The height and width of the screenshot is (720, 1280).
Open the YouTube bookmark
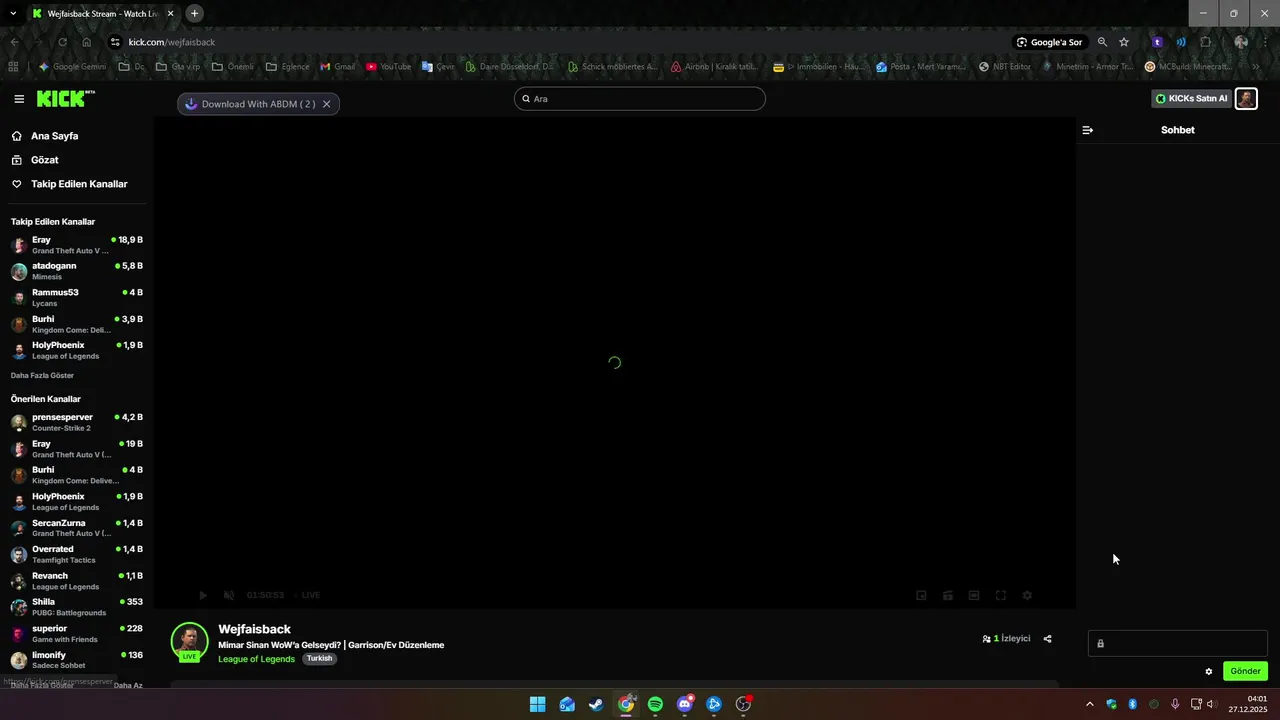coord(388,67)
